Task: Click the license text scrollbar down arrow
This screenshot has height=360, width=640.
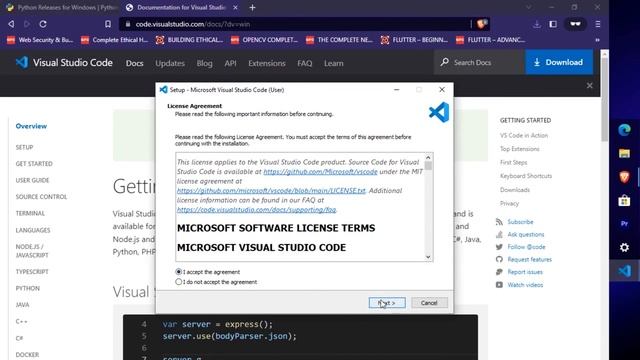Action: click(x=428, y=257)
